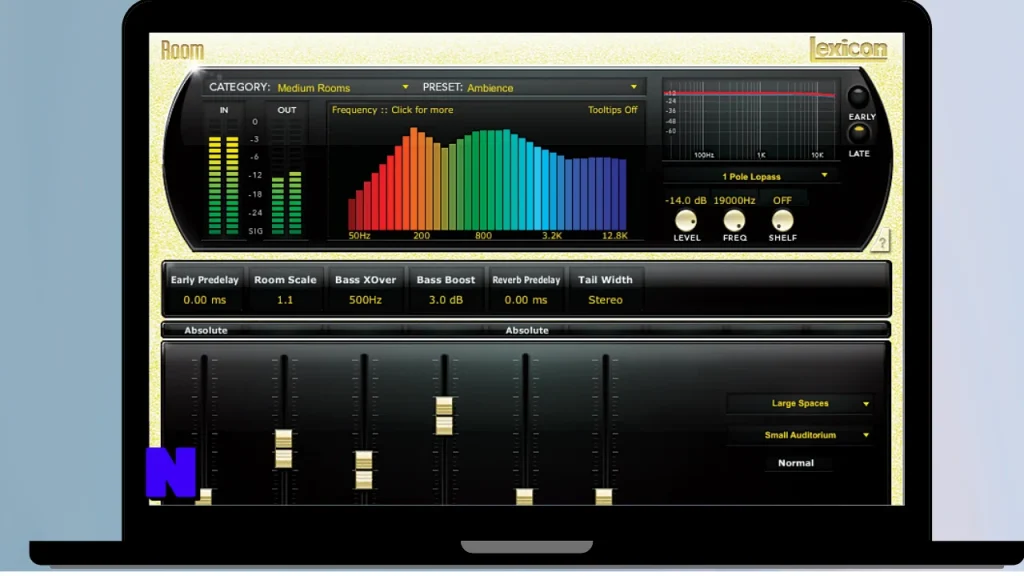Click the Tail Width fader handle
The width and height of the screenshot is (1024, 576).
pos(604,497)
